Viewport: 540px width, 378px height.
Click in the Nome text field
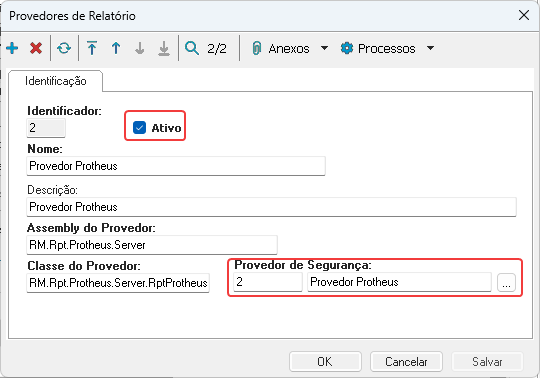pos(176,166)
